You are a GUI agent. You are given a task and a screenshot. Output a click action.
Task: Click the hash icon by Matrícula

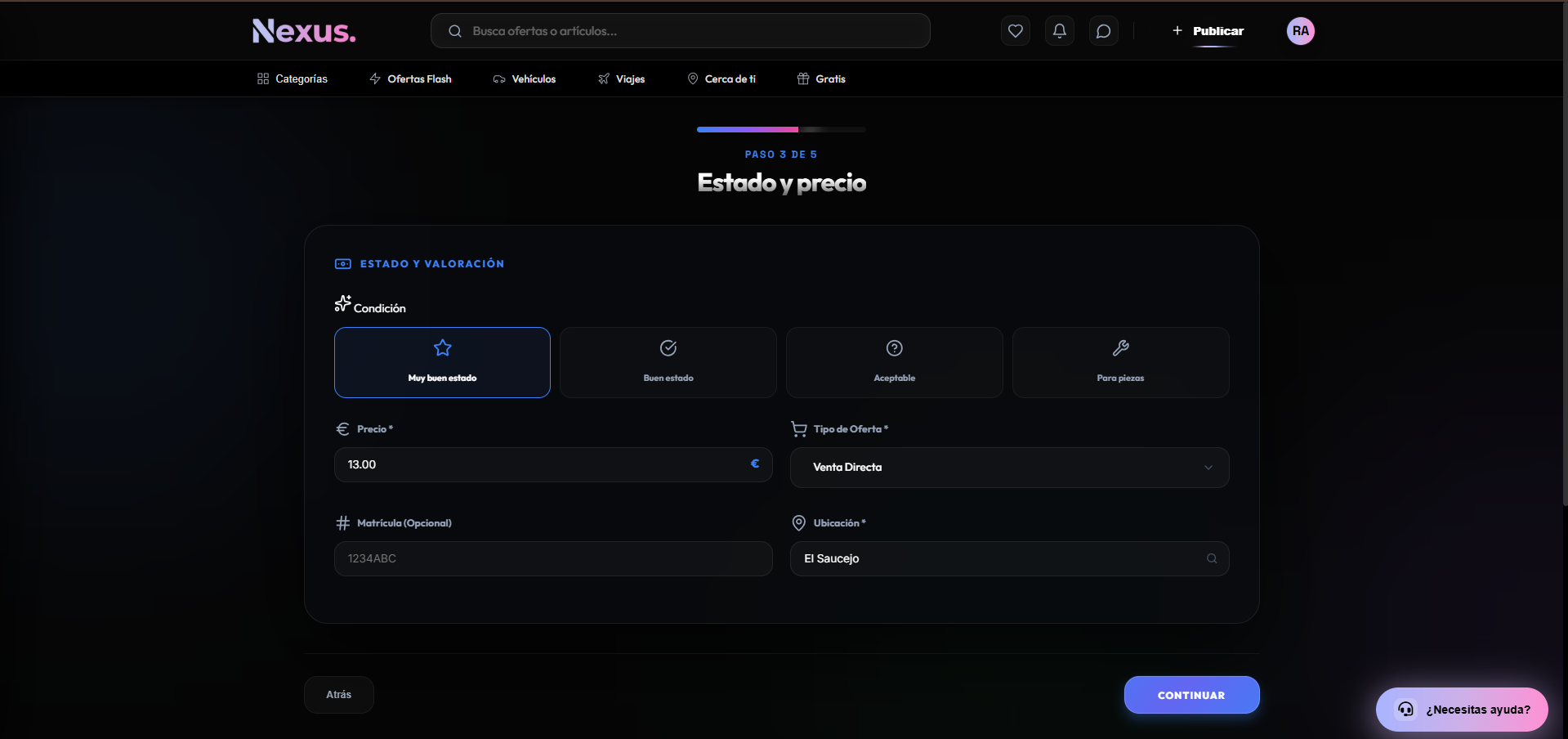pyautogui.click(x=342, y=523)
